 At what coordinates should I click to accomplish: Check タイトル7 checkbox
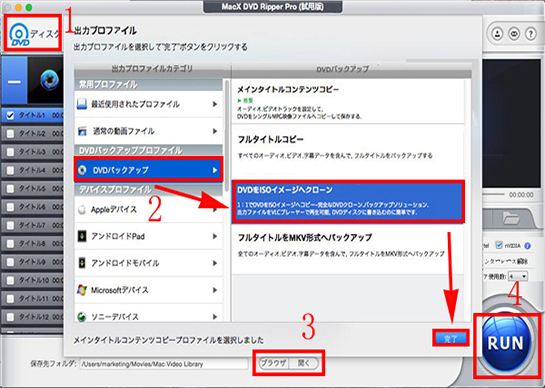10,225
